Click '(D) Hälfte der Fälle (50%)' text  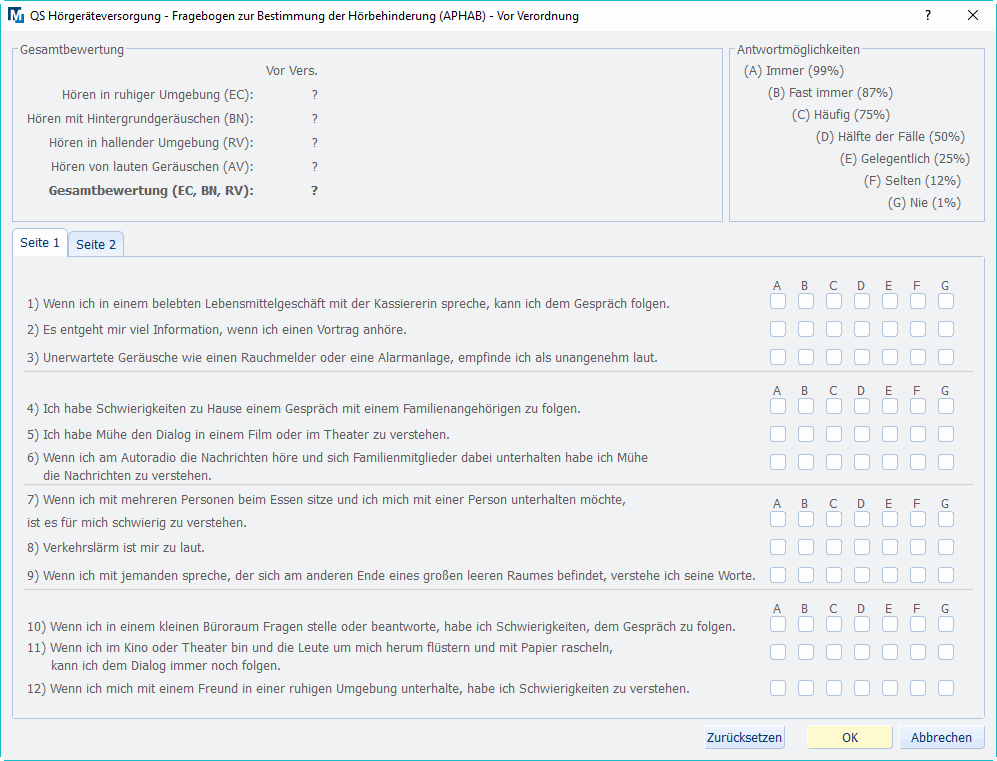tap(890, 137)
